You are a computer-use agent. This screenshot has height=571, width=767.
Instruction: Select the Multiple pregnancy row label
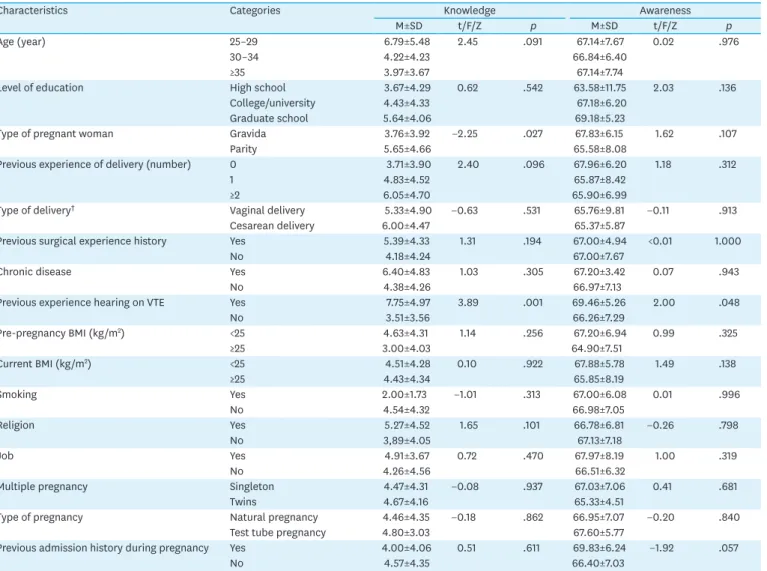(x=44, y=486)
